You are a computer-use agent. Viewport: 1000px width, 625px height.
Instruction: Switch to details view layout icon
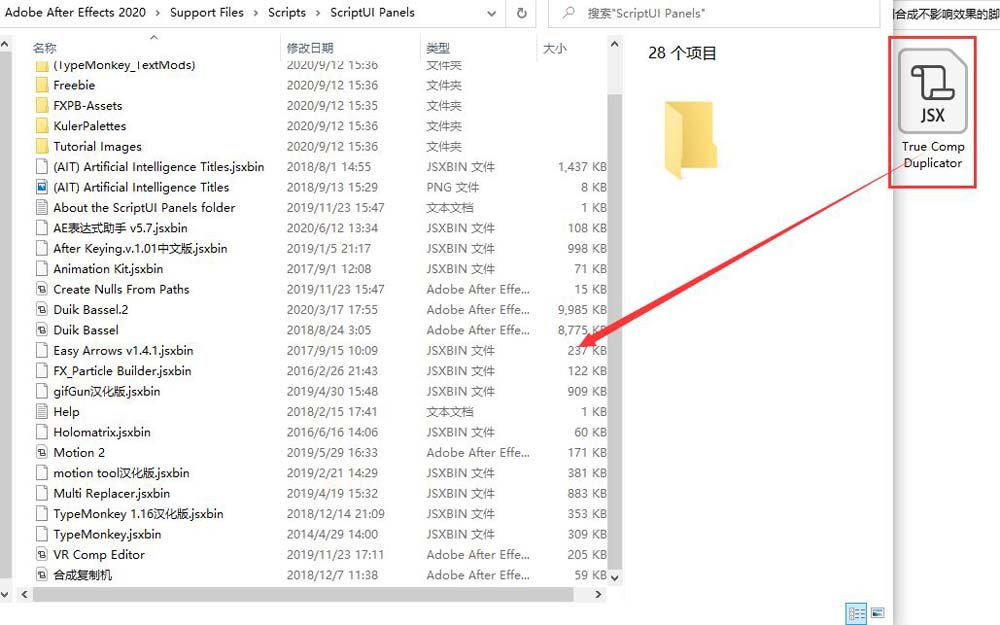click(x=857, y=614)
